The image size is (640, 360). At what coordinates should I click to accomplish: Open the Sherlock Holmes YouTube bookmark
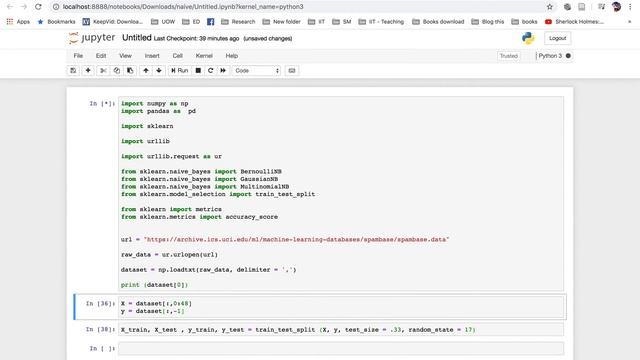click(x=575, y=22)
